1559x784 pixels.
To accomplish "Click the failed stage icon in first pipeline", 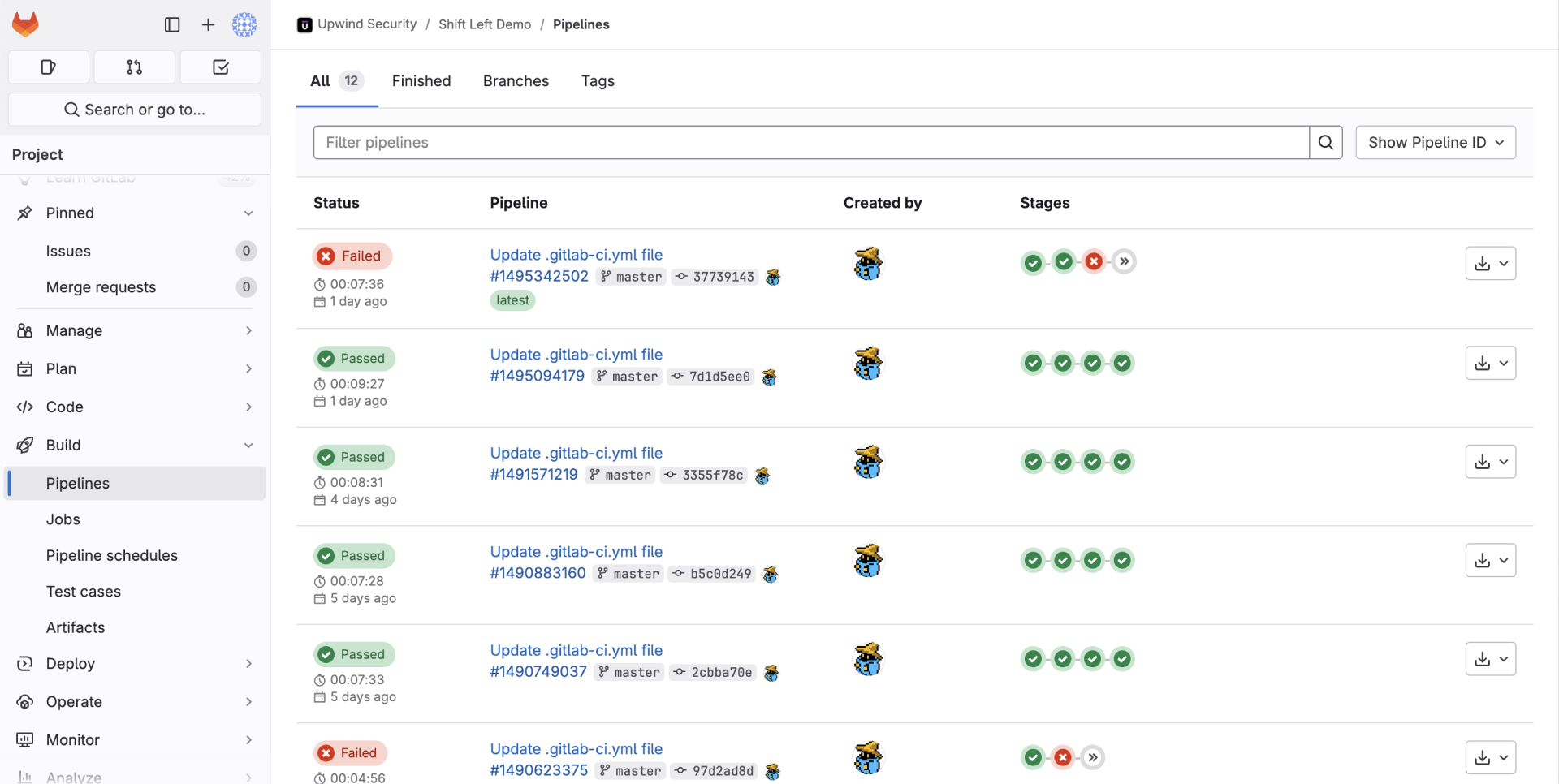I will pos(1094,261).
